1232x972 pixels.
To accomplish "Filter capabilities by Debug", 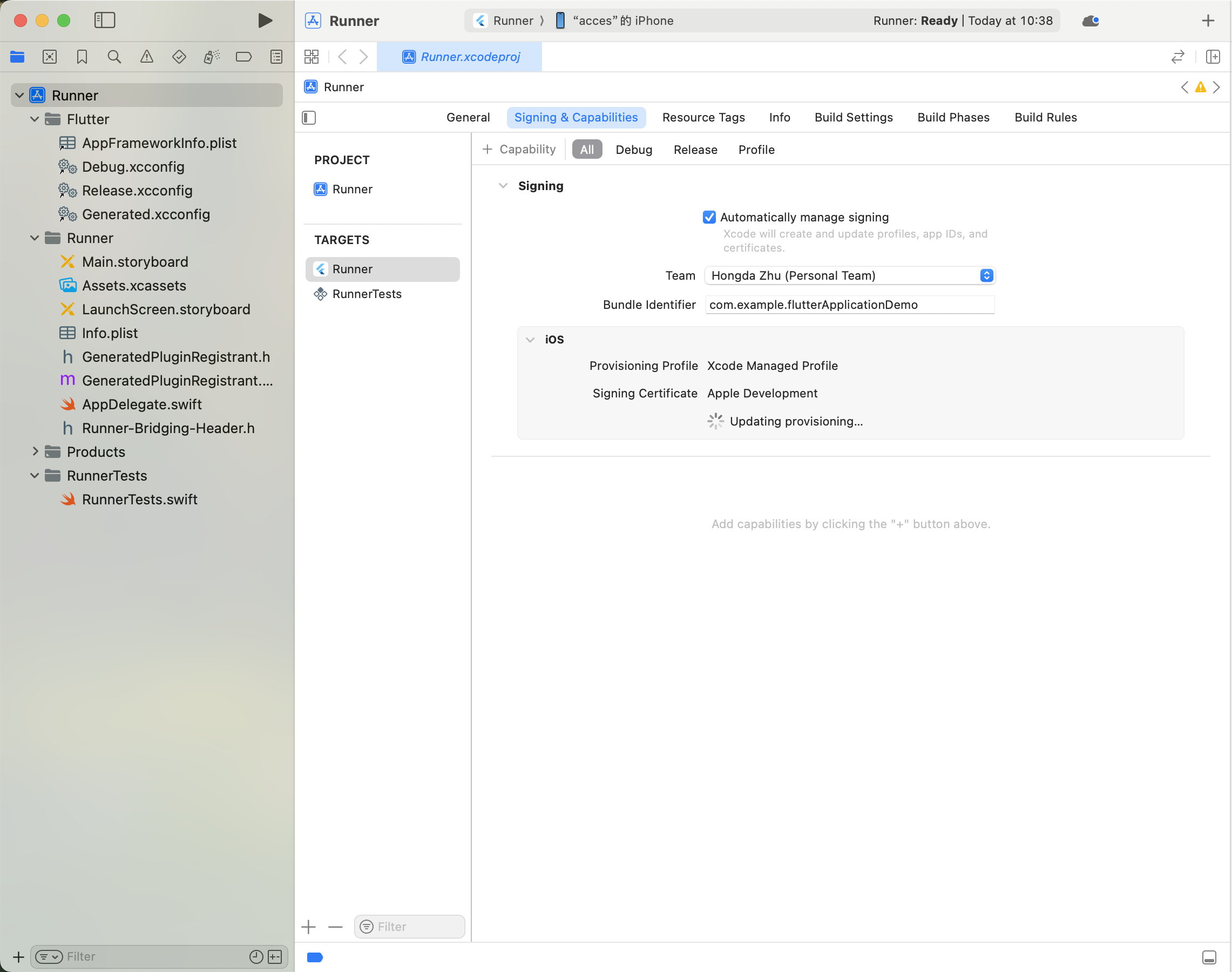I will [633, 150].
